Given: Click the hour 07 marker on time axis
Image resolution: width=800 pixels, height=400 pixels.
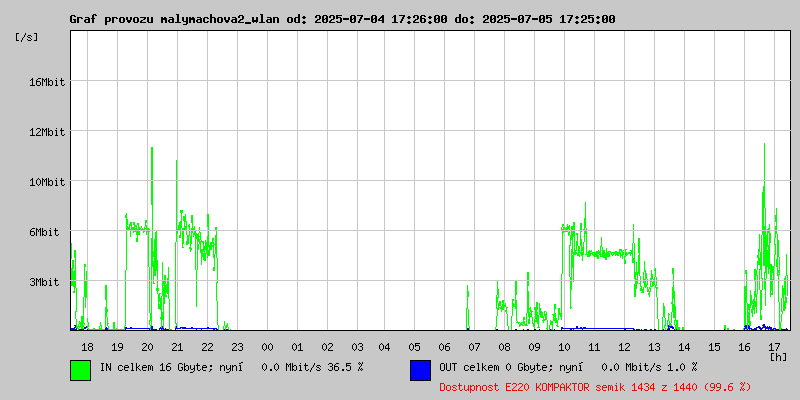Looking at the screenshot, I should click(474, 347).
